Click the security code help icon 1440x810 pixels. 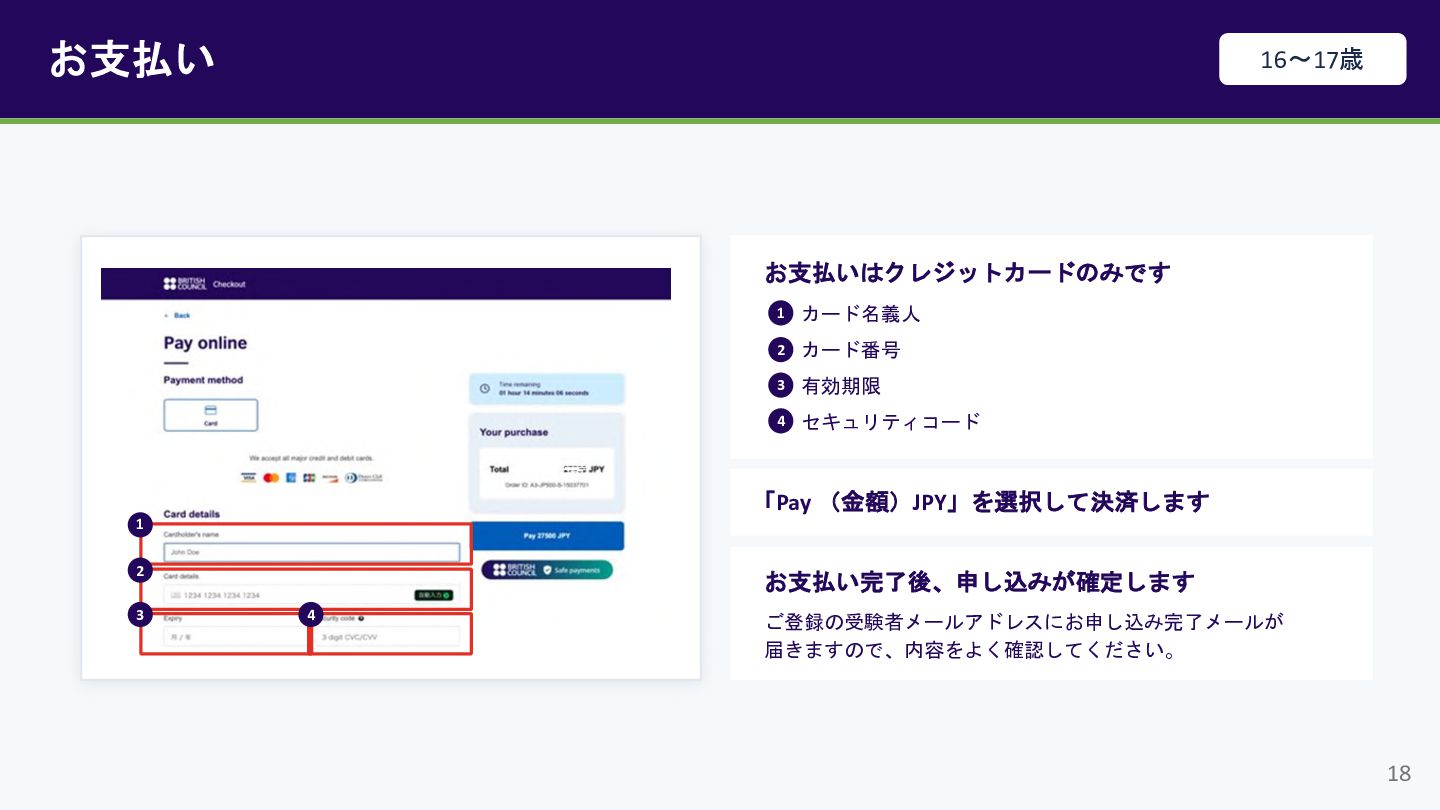click(x=361, y=618)
